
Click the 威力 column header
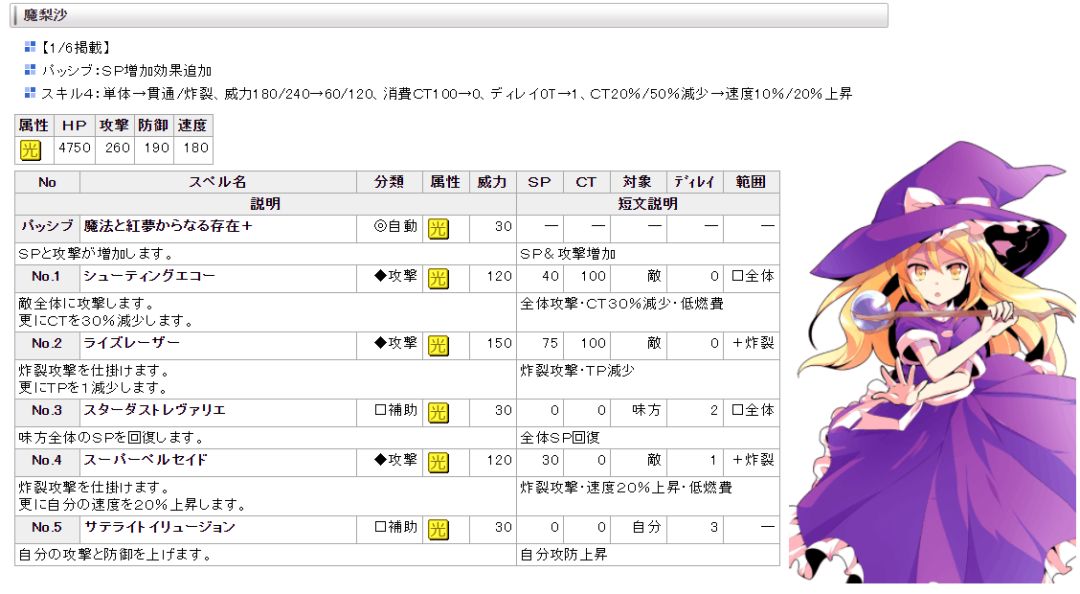coord(492,182)
